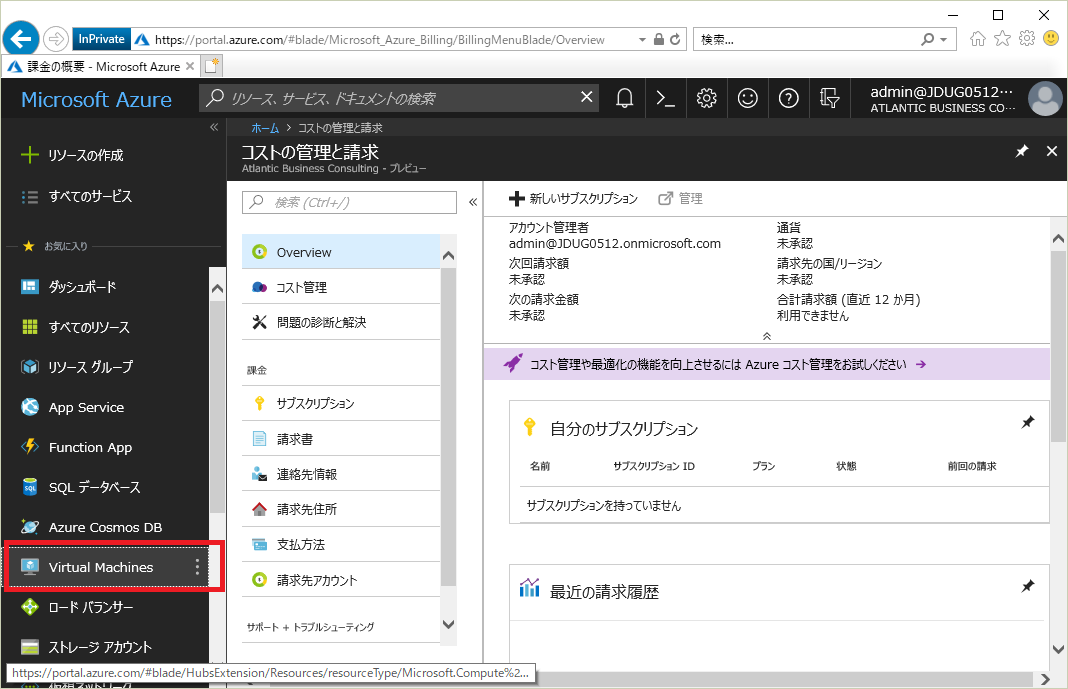The image size is (1068, 689).
Task: Click the browser forward arrow
Action: click(x=56, y=39)
